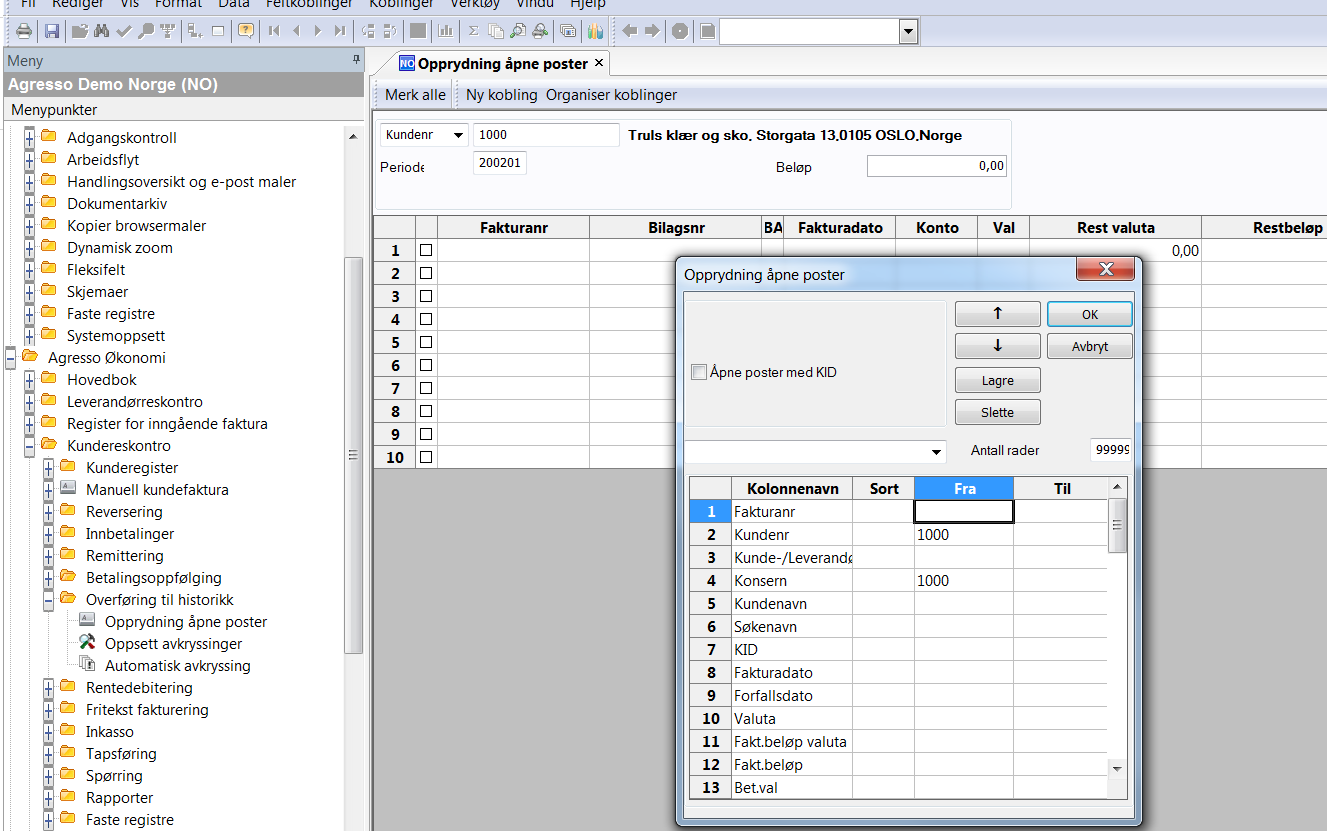Collapse the Kundereskontro tree node
The image size is (1327, 831).
[29, 445]
